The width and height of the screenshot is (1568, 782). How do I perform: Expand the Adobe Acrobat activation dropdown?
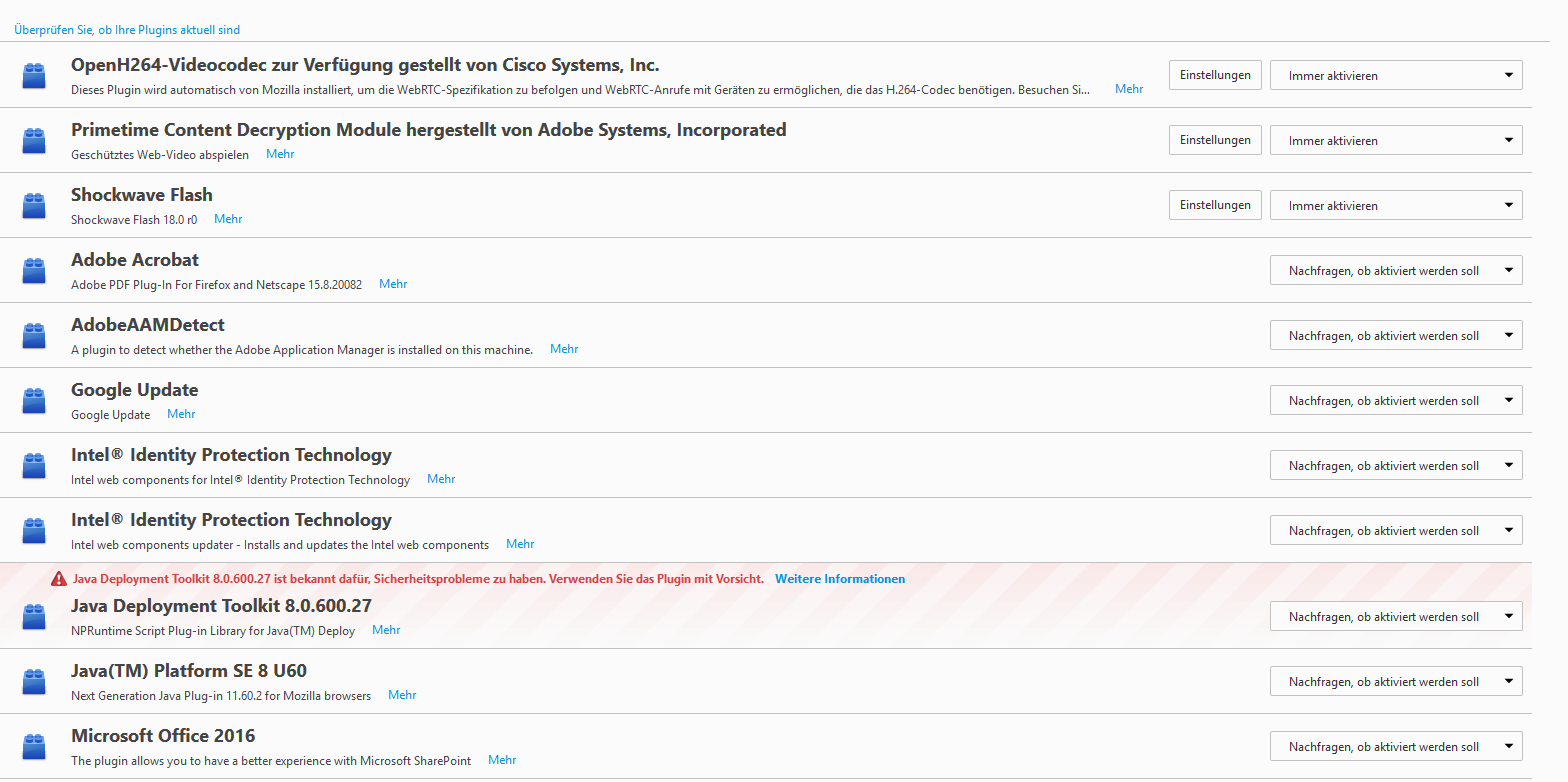point(1395,271)
